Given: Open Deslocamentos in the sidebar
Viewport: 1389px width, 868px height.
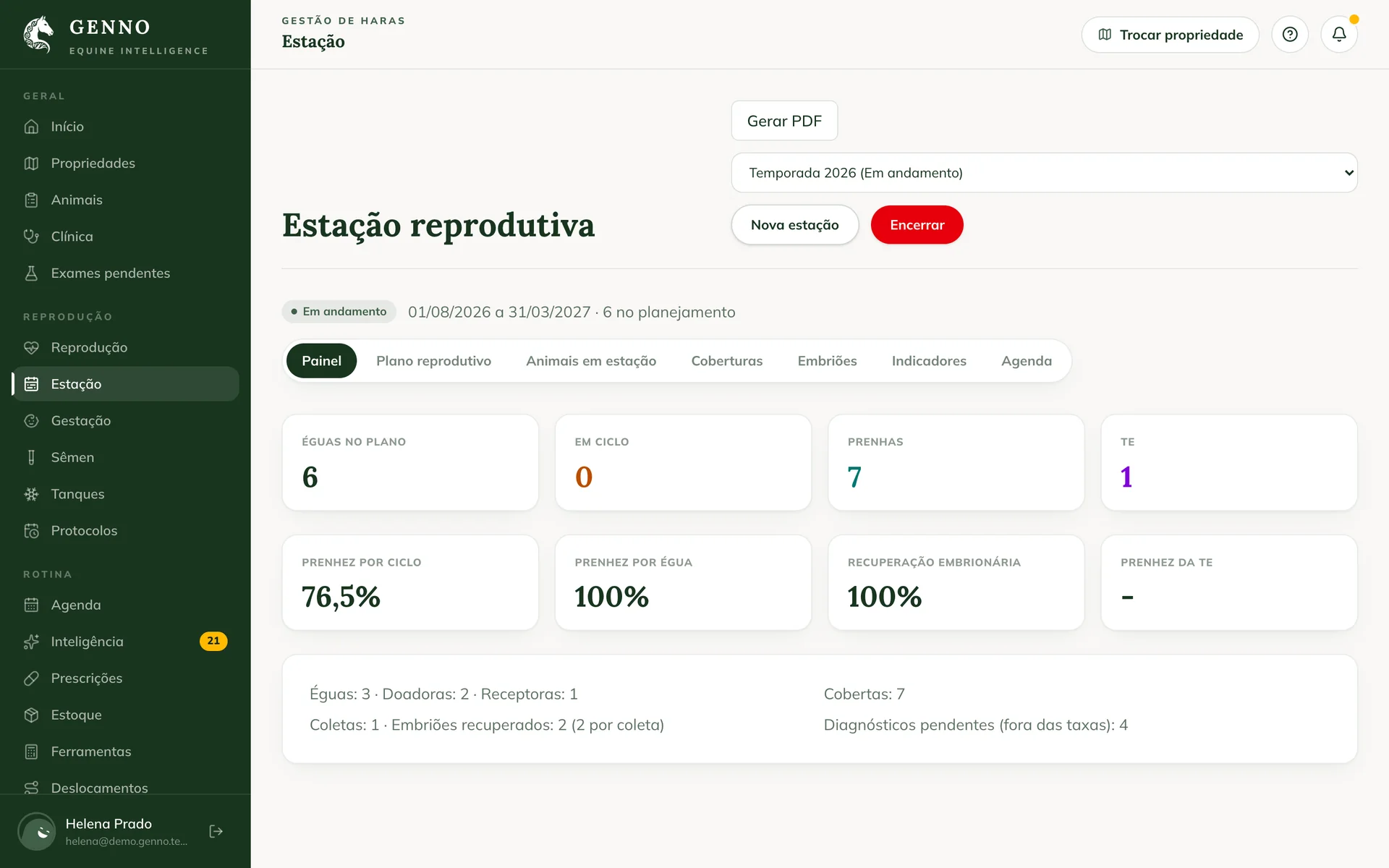Looking at the screenshot, I should pyautogui.click(x=125, y=788).
